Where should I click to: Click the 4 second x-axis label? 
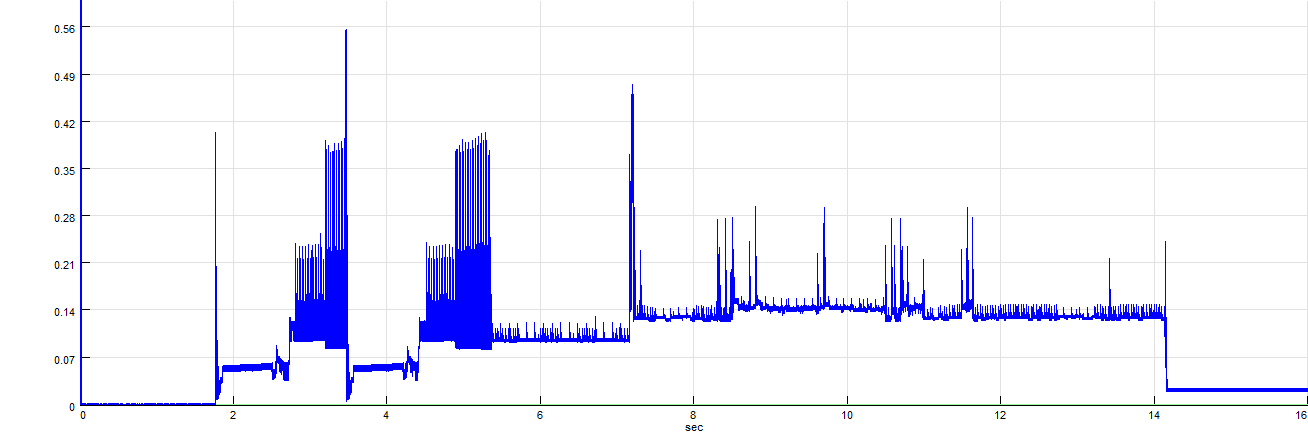(387, 415)
